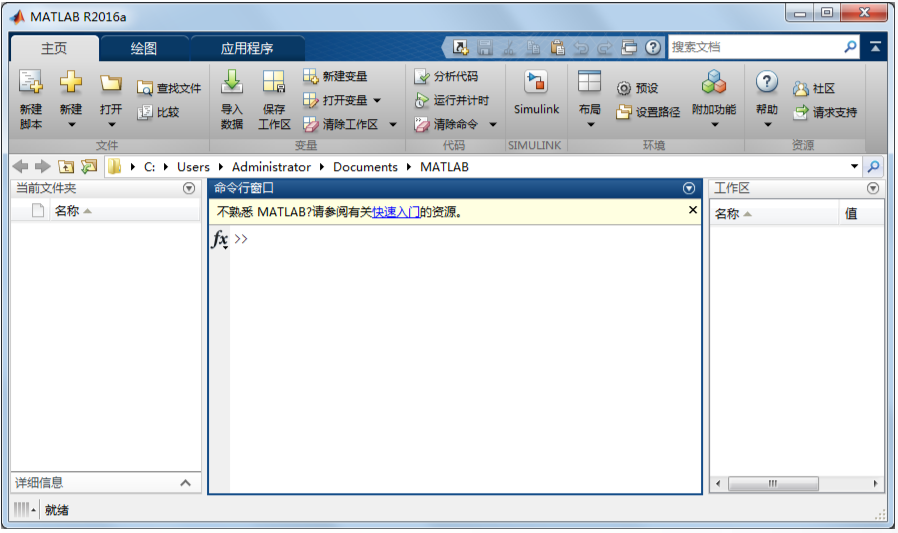
Task: Click 打开变量 (Open Variable) button
Action: tap(335, 100)
